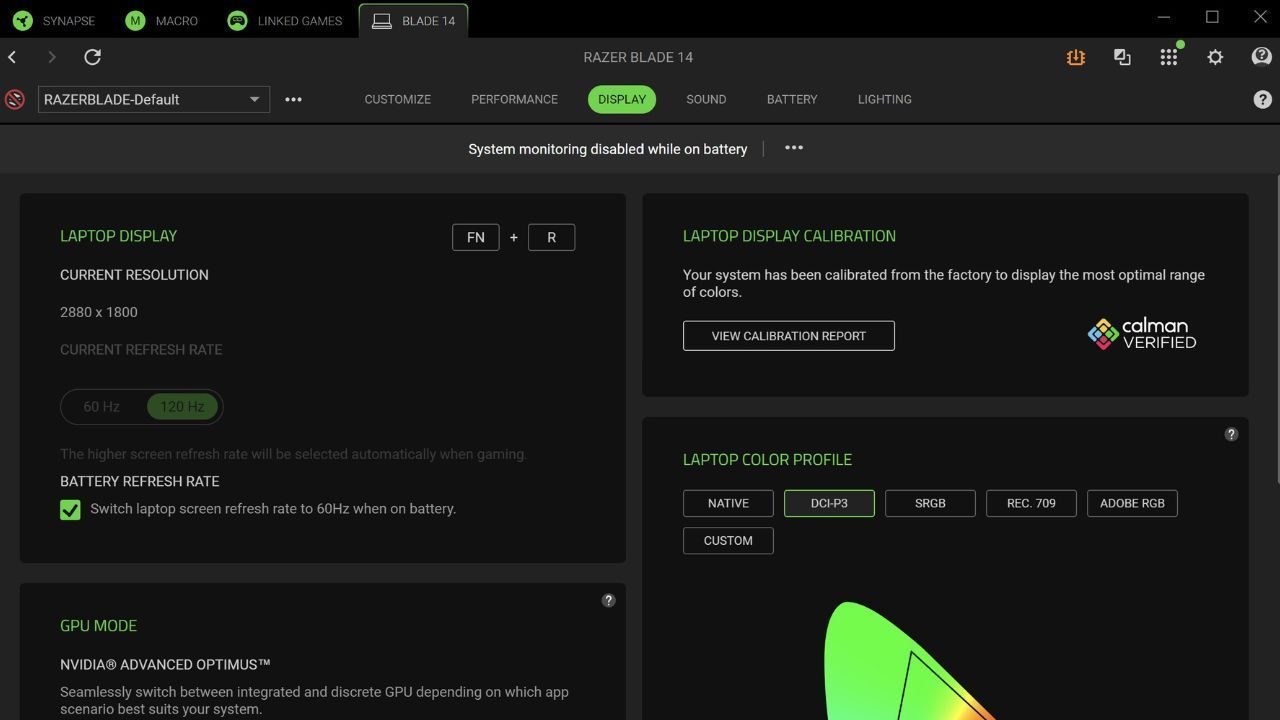
Task: Click View Calibration Report button
Action: click(788, 336)
